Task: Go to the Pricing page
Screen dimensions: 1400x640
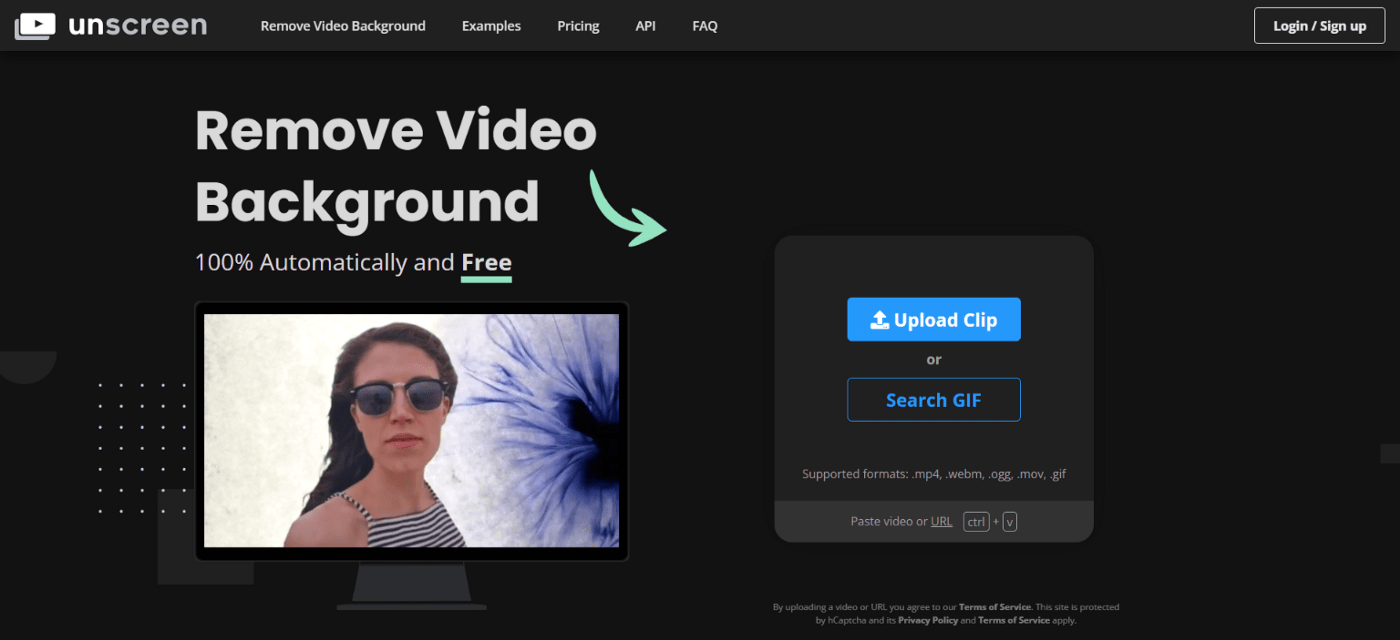Action: (x=578, y=26)
